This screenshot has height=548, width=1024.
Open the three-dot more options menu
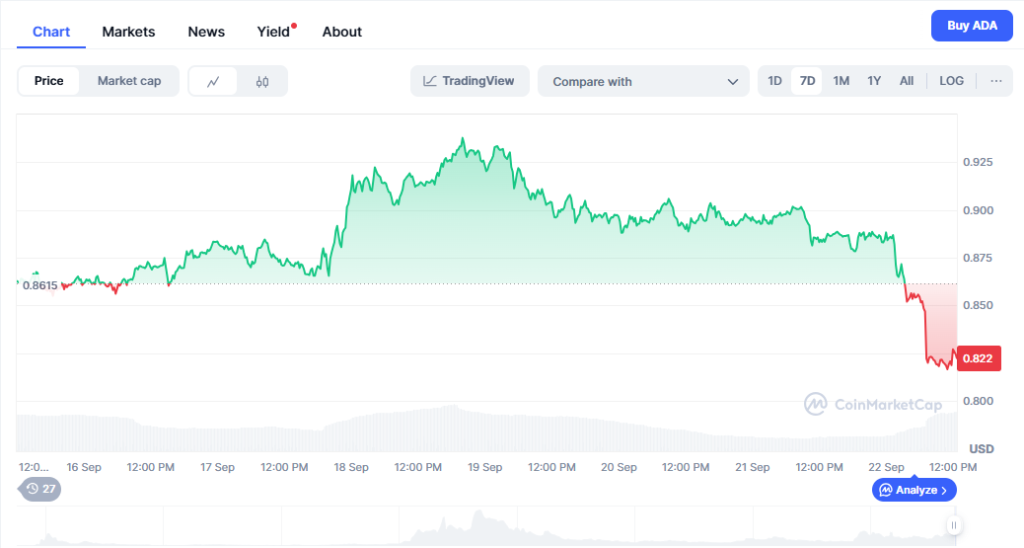995,81
